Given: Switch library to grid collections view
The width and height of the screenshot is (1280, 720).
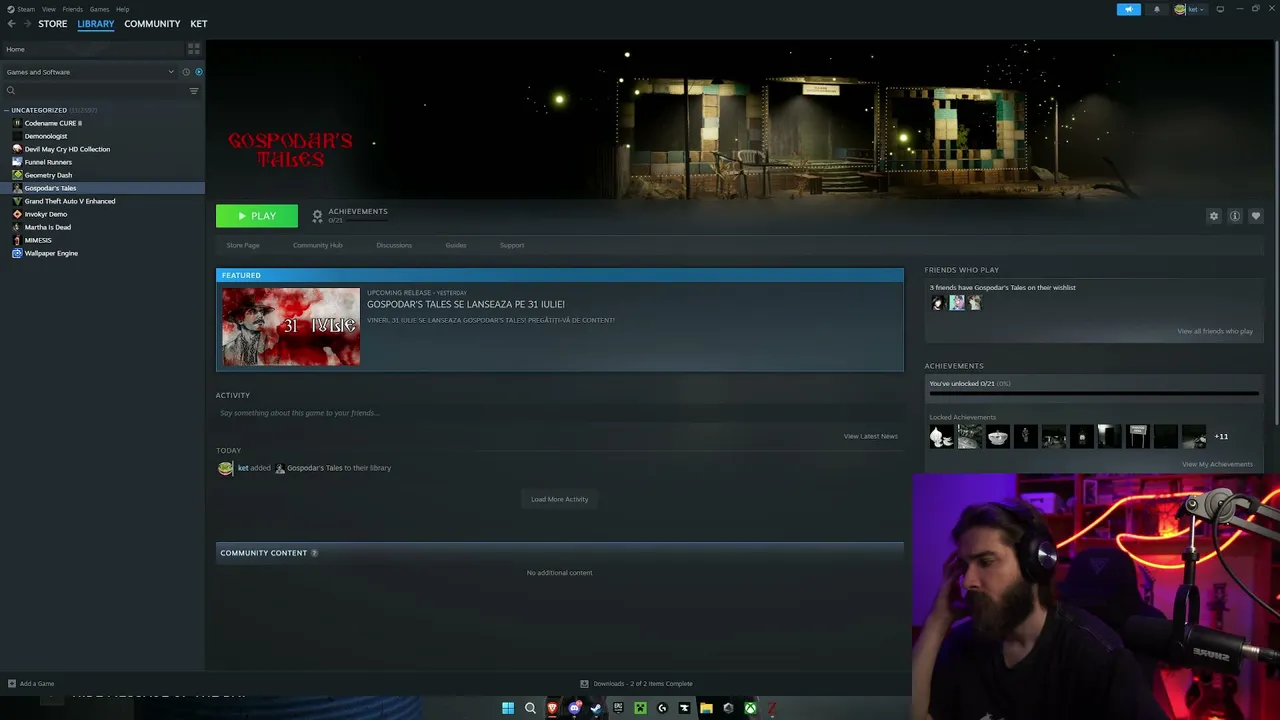Looking at the screenshot, I should click(194, 49).
